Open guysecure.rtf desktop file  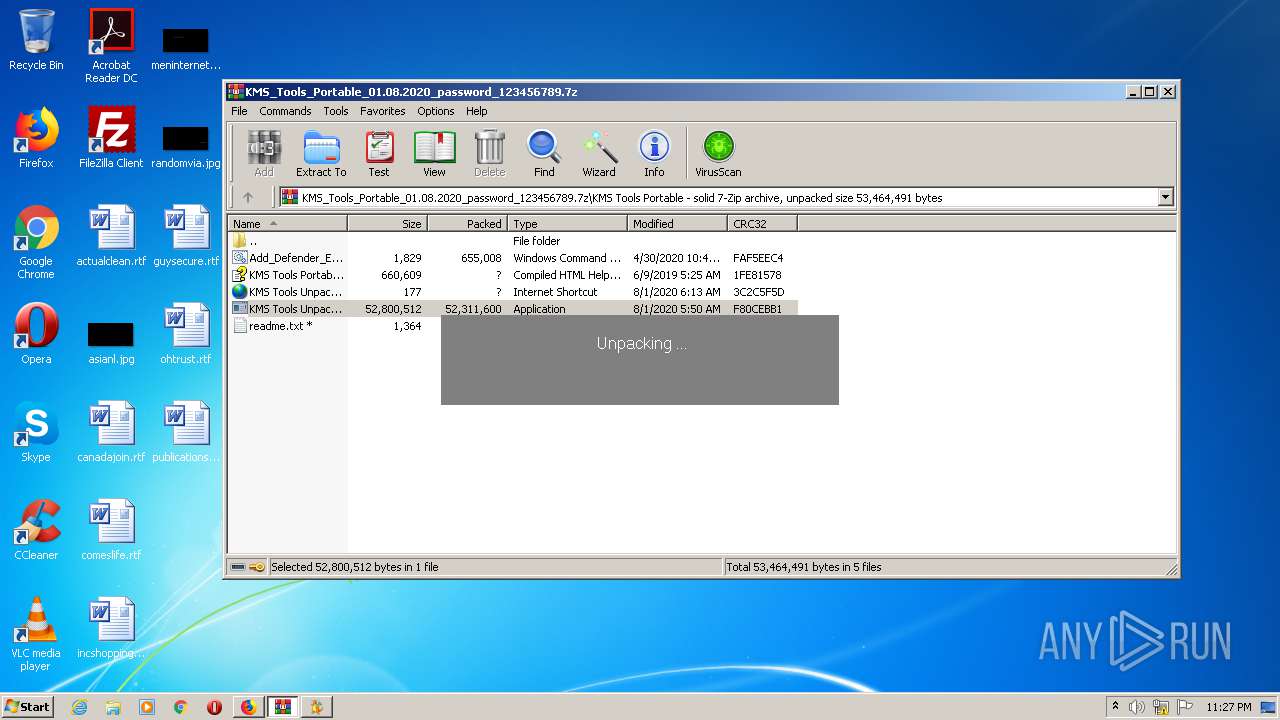point(186,236)
